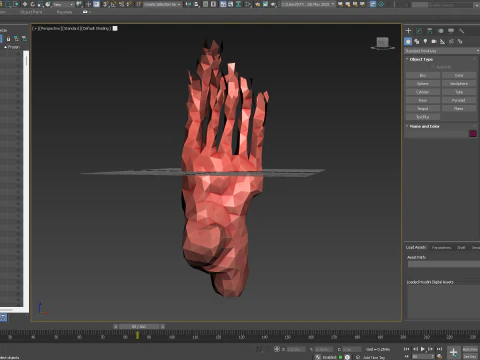Select the Rotate tool in main toolbar
The height and width of the screenshot is (360, 480).
[32, 4]
